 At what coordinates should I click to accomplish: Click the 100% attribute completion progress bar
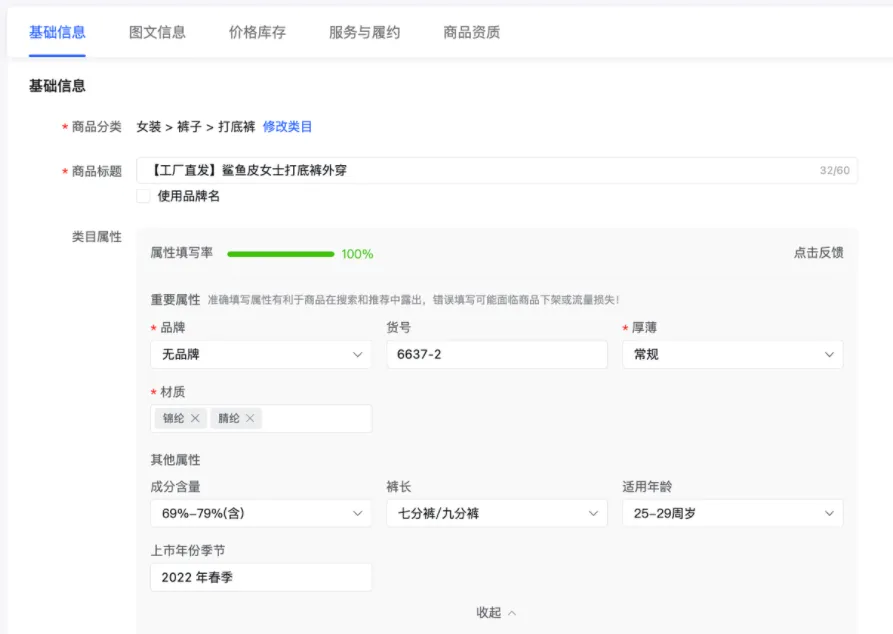tap(281, 254)
